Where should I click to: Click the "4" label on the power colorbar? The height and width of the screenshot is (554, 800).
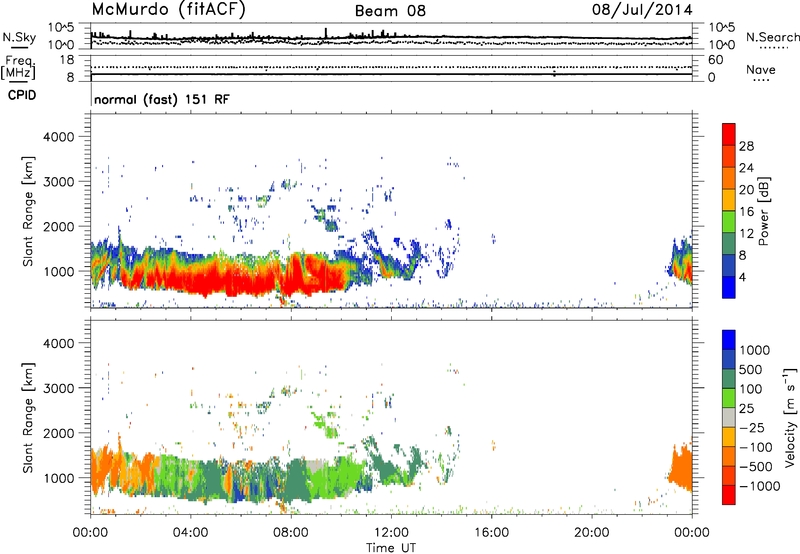click(742, 277)
